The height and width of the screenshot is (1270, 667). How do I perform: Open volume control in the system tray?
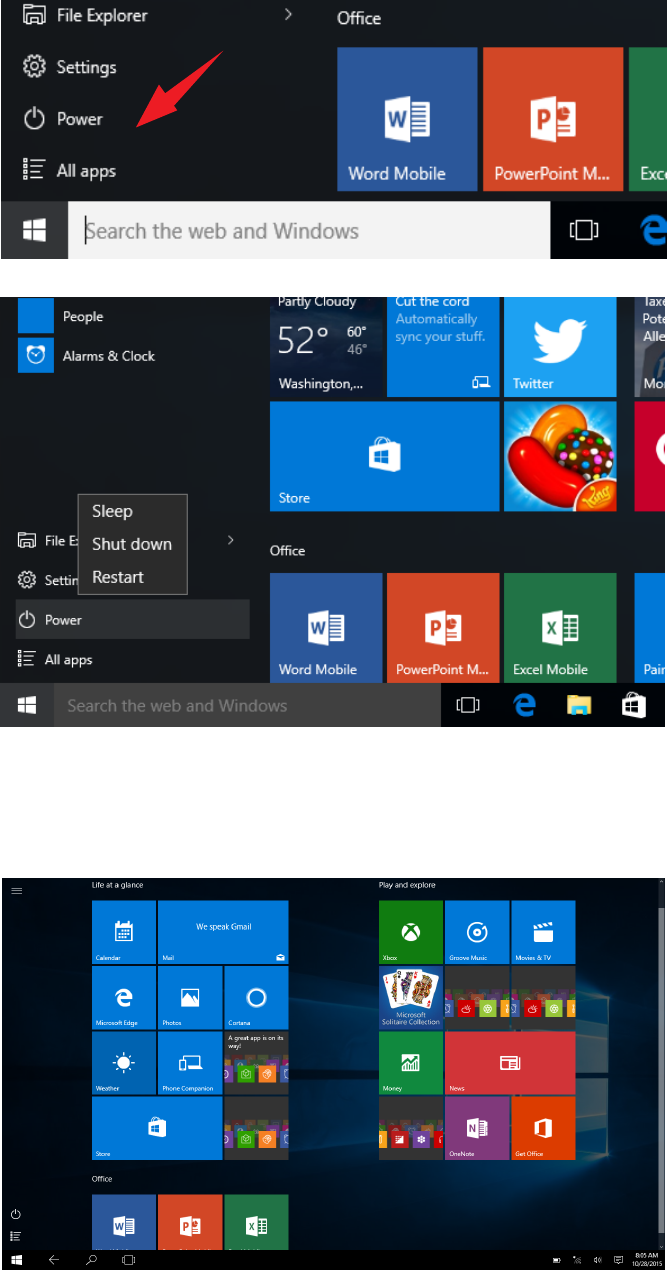pyautogui.click(x=597, y=1260)
